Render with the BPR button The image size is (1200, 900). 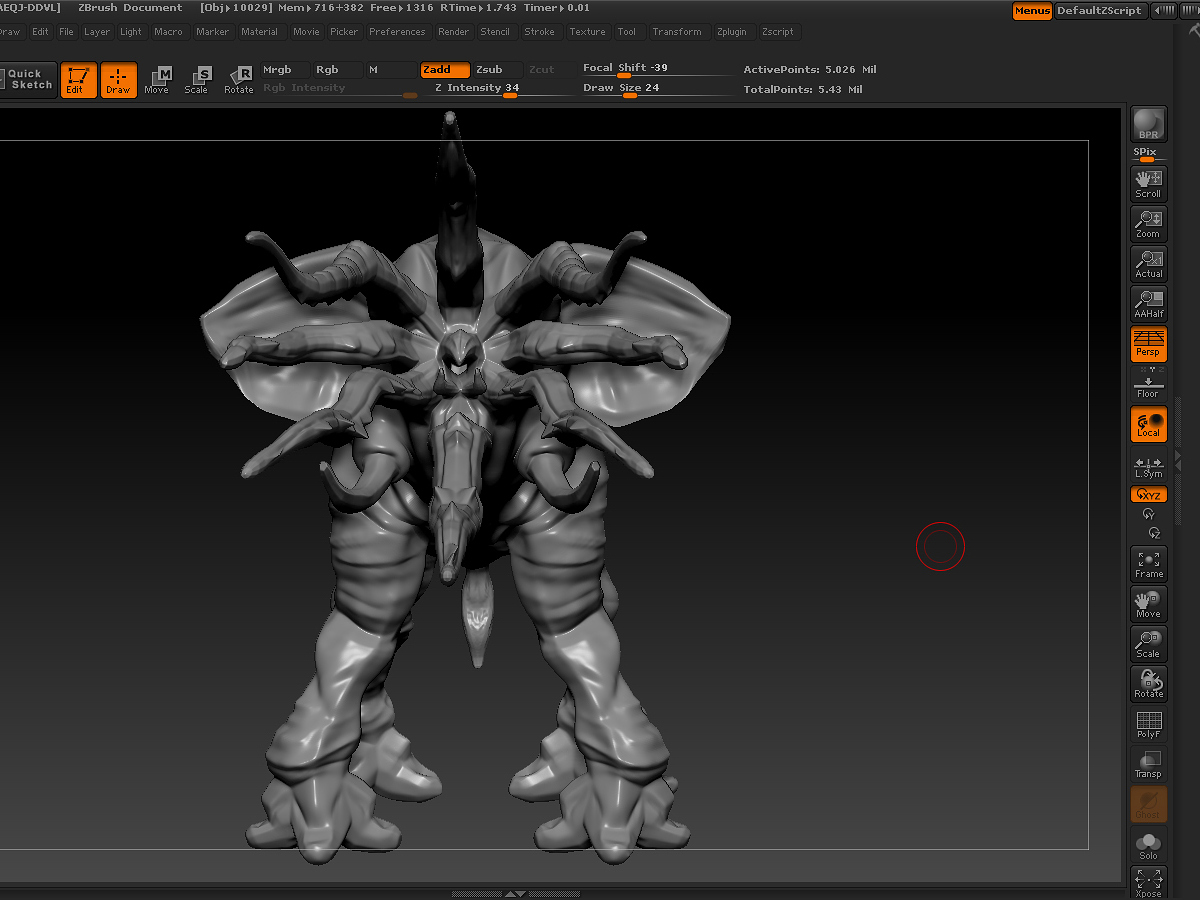pos(1149,124)
